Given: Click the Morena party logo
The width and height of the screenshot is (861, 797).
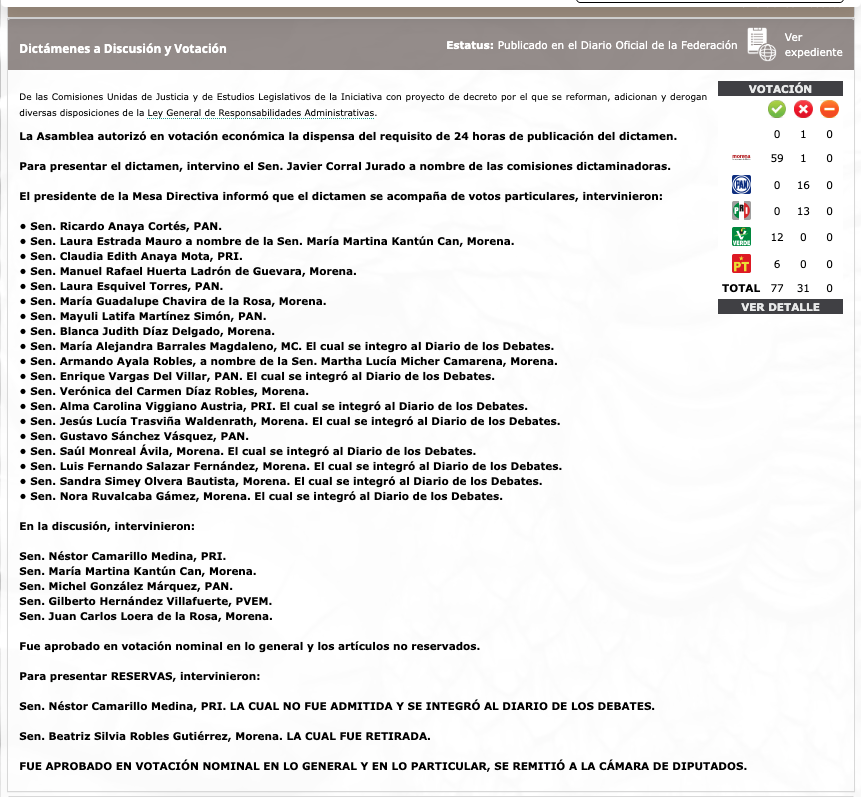Looking at the screenshot, I should (x=741, y=158).
